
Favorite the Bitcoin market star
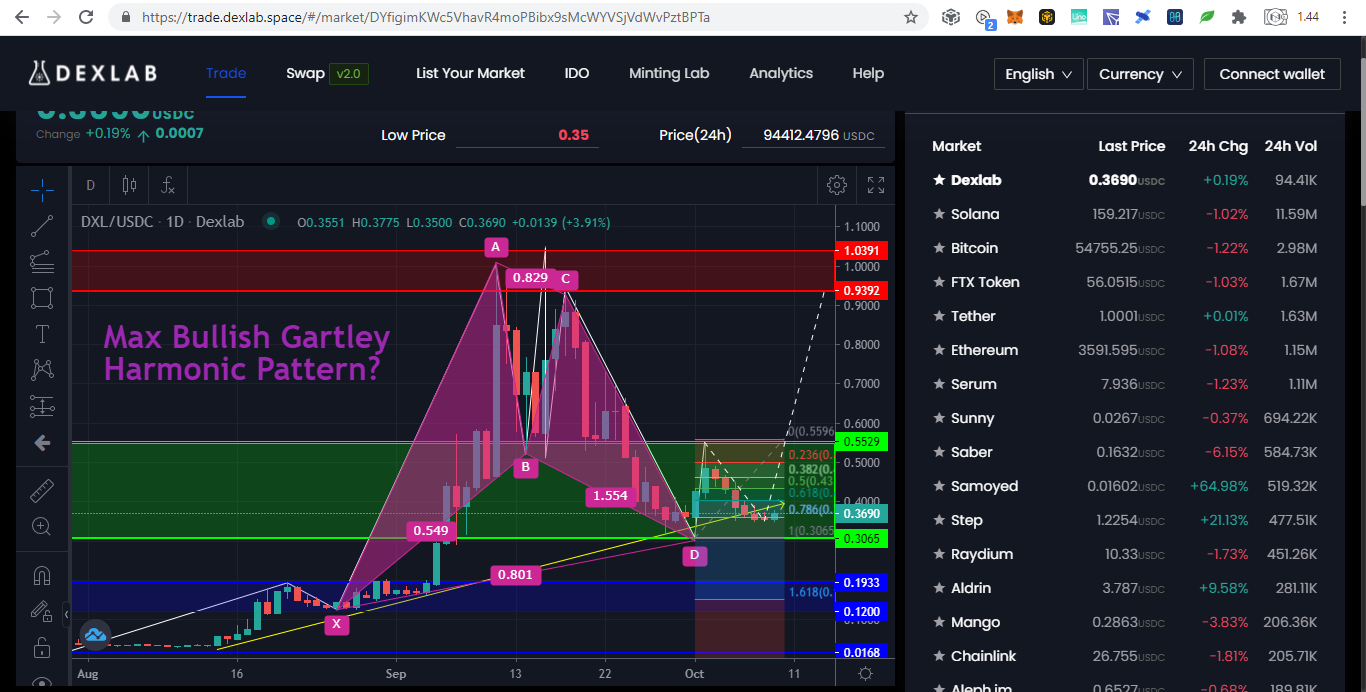point(939,248)
